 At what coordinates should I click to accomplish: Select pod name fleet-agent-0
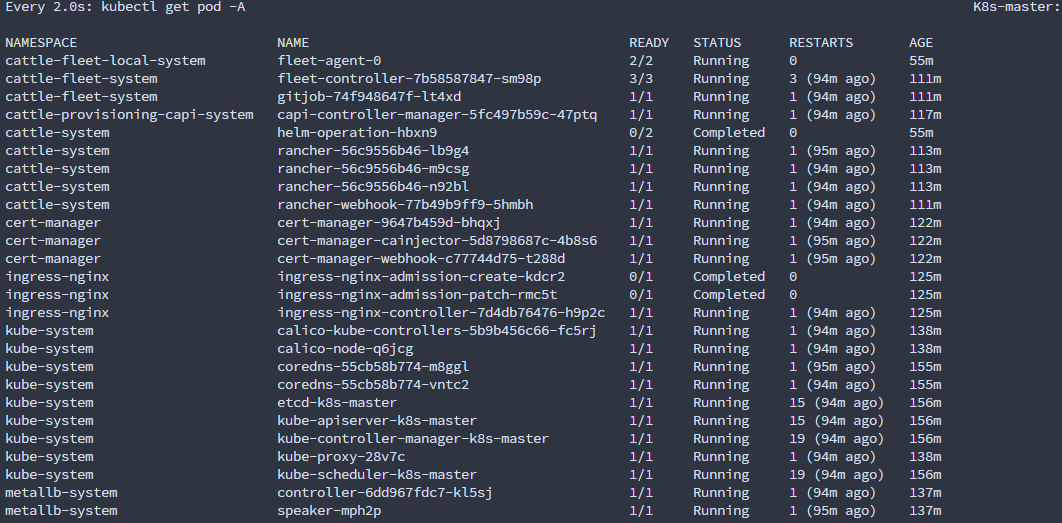[x=329, y=61]
